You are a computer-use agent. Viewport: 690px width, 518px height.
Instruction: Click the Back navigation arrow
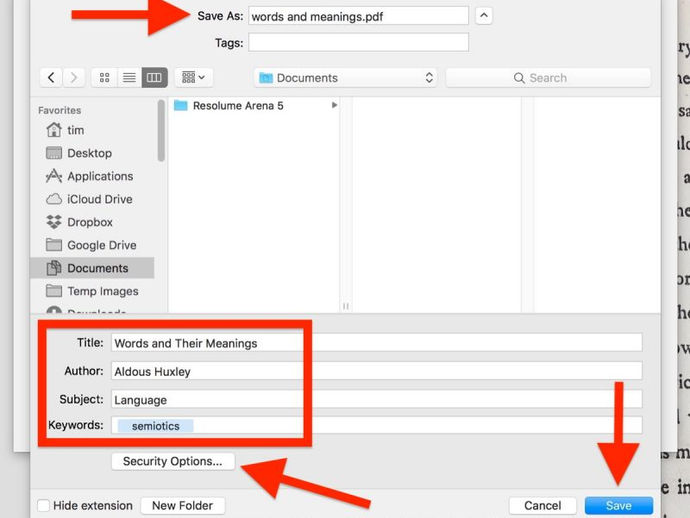point(51,78)
